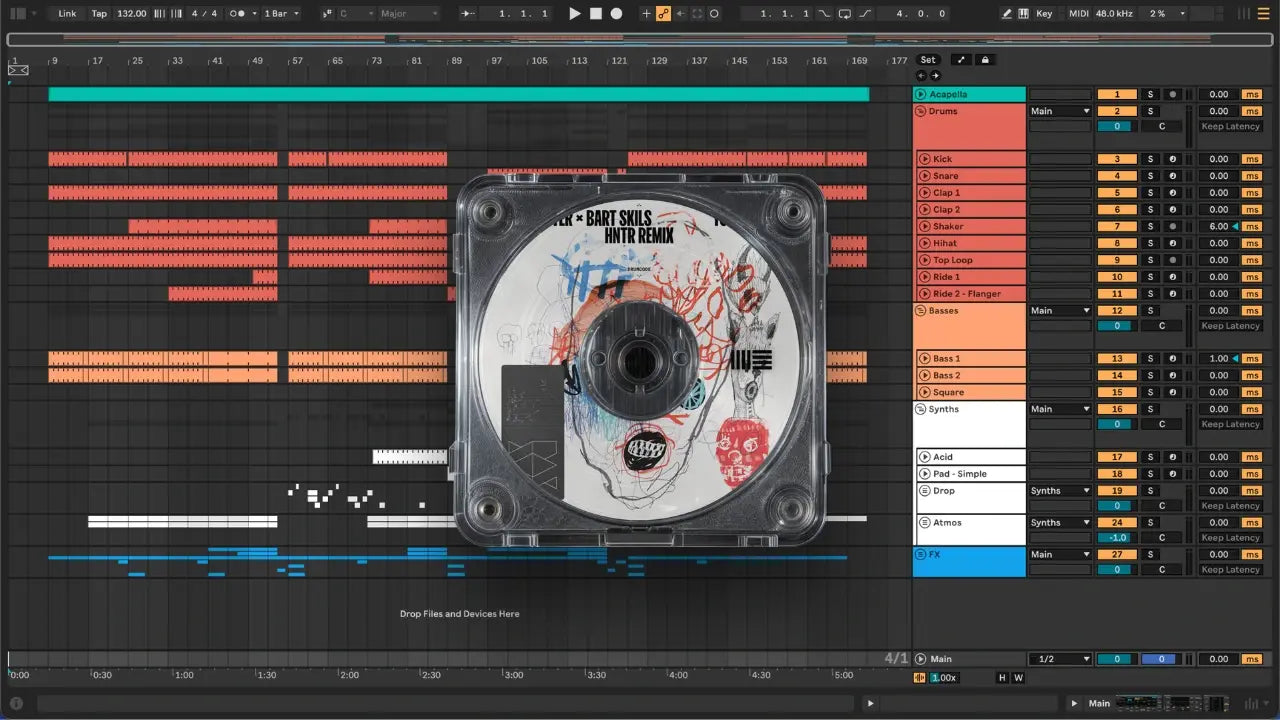The width and height of the screenshot is (1280, 720).
Task: Click the Tap tempo button
Action: 99,14
